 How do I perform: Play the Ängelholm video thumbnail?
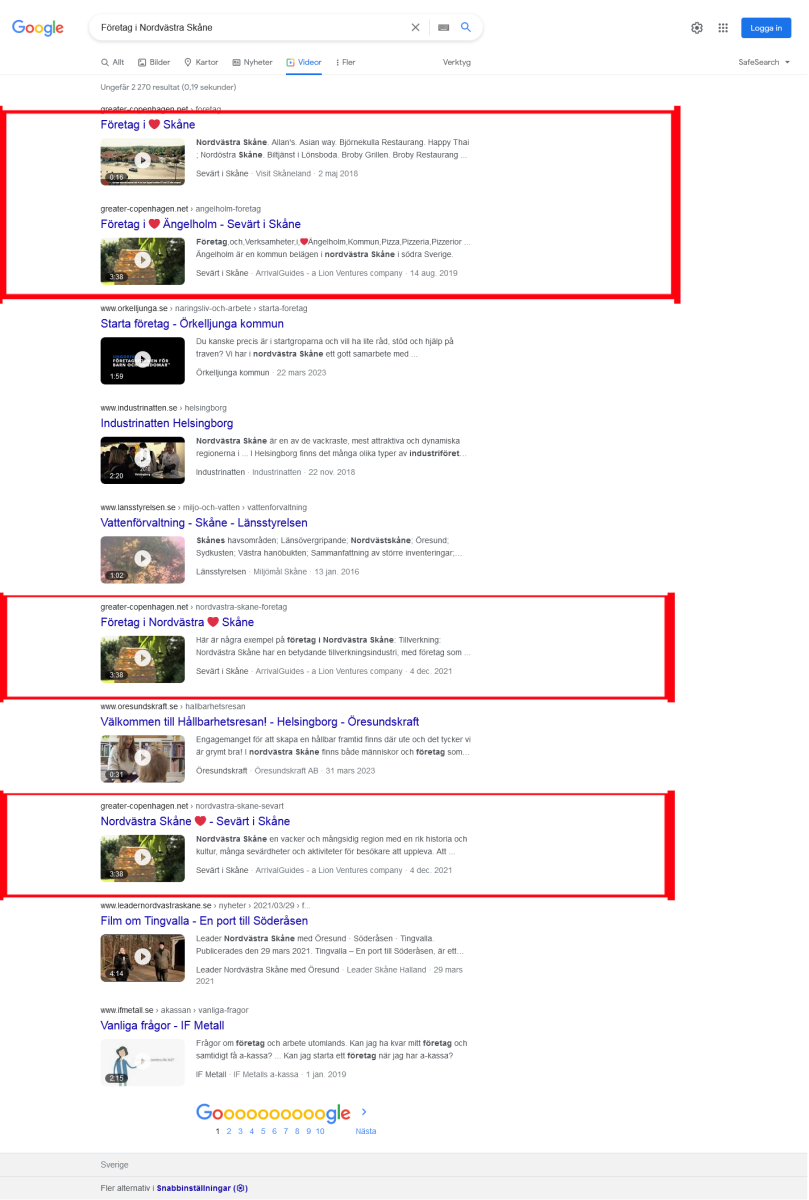[142, 260]
